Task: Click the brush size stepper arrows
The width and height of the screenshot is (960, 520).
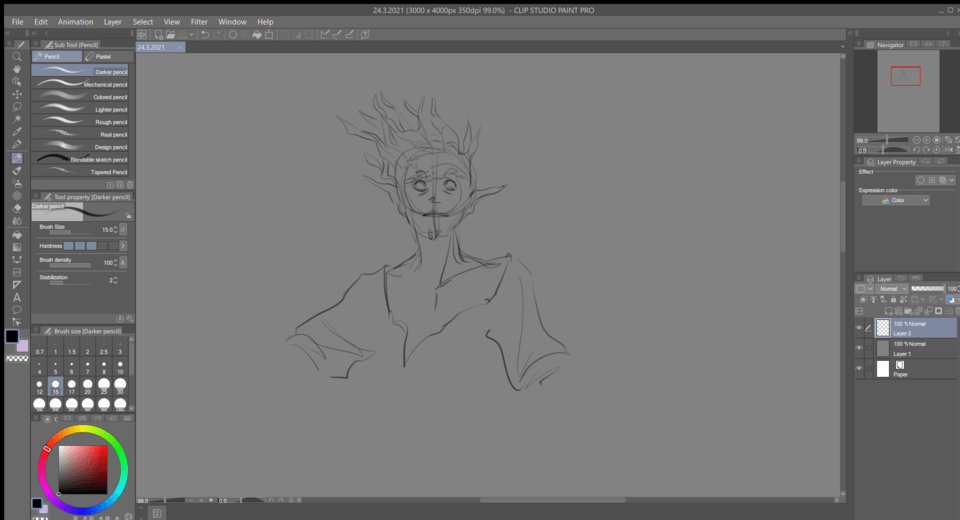Action: [116, 230]
